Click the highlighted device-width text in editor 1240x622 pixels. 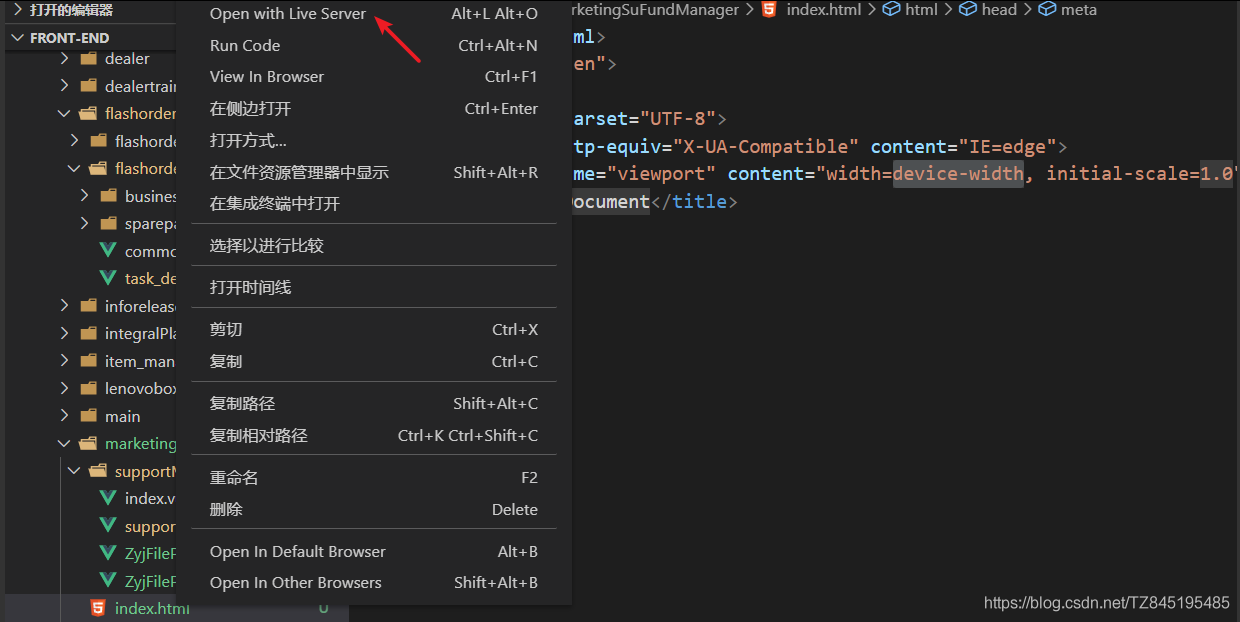click(x=958, y=173)
